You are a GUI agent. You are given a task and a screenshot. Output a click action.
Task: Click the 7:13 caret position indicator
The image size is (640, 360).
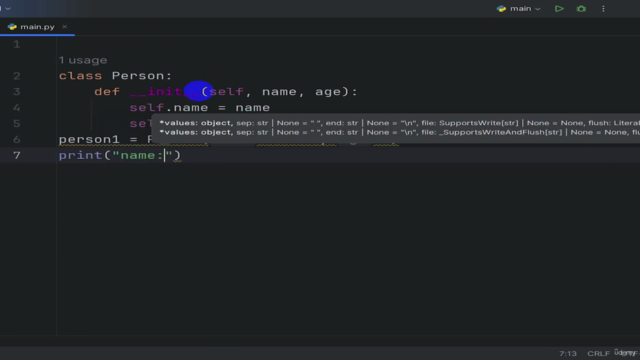pyautogui.click(x=568, y=353)
